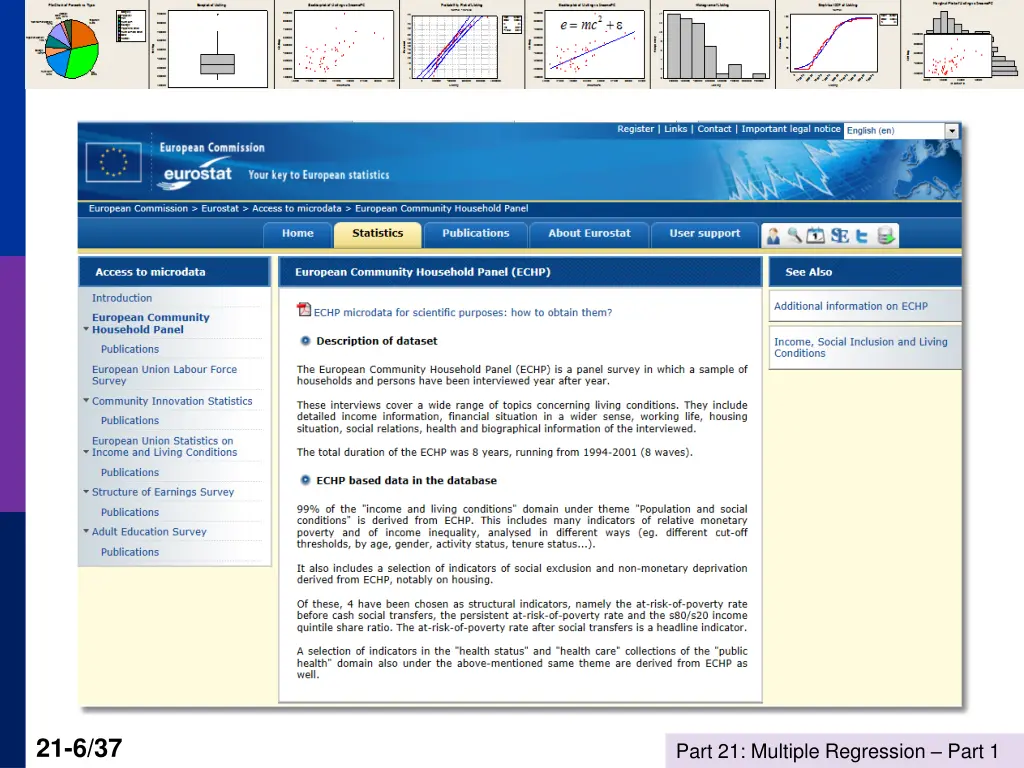Open the English (en) language dropdown
Viewport: 1024px width, 768px height.
tap(901, 131)
